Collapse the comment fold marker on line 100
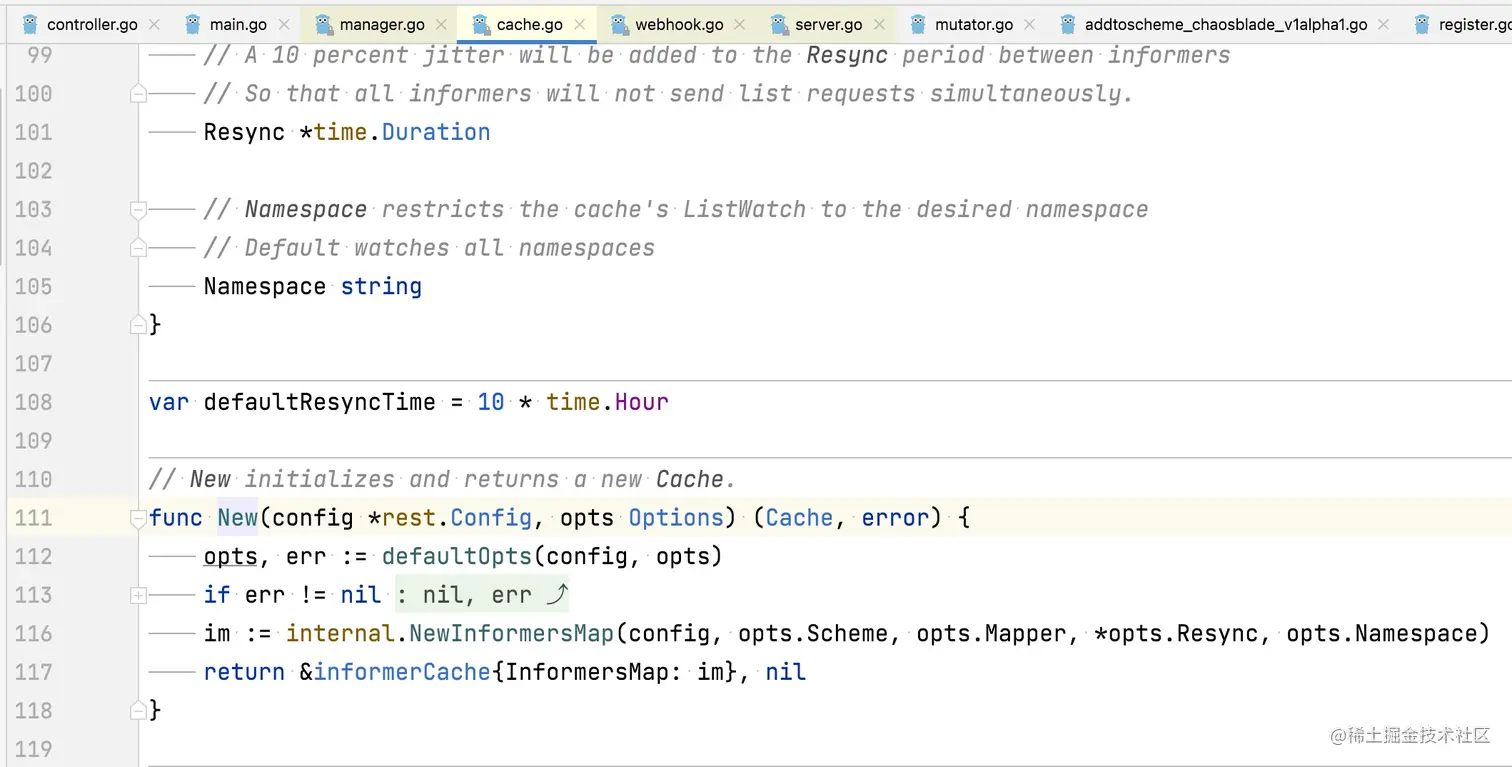Viewport: 1512px width, 767px height. coord(138,94)
